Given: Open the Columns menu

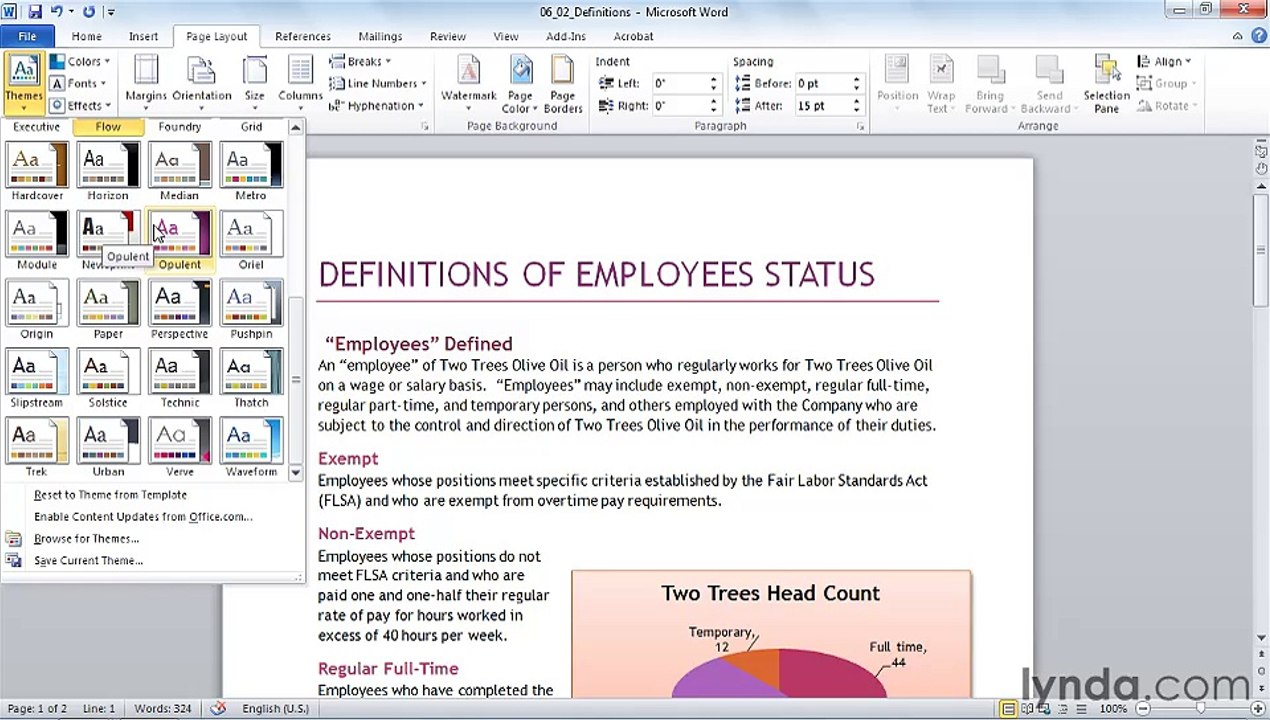Looking at the screenshot, I should (300, 82).
